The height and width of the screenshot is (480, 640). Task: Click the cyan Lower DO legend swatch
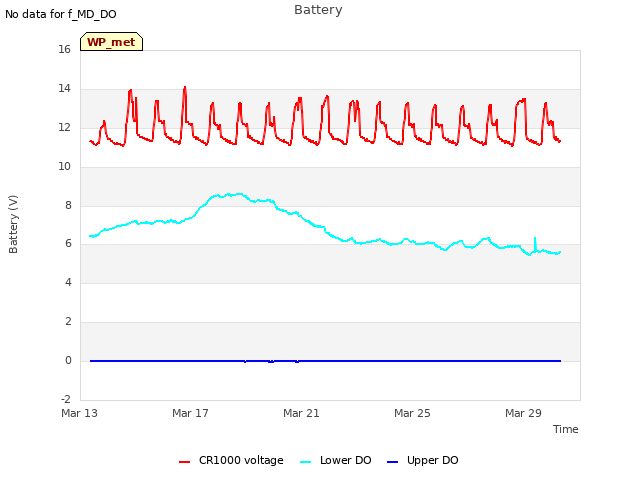point(305,462)
